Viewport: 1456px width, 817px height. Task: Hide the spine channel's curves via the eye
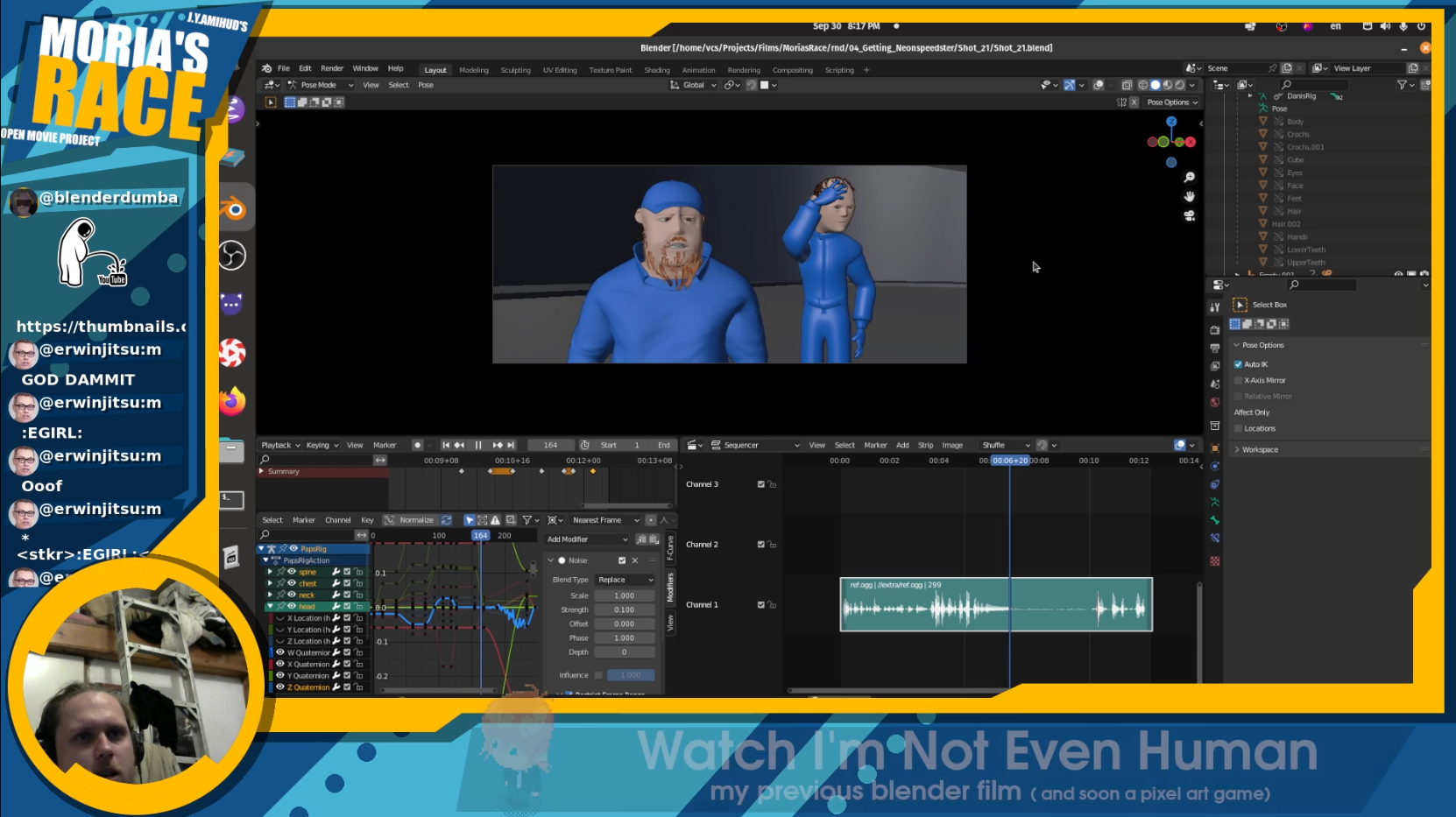[292, 572]
